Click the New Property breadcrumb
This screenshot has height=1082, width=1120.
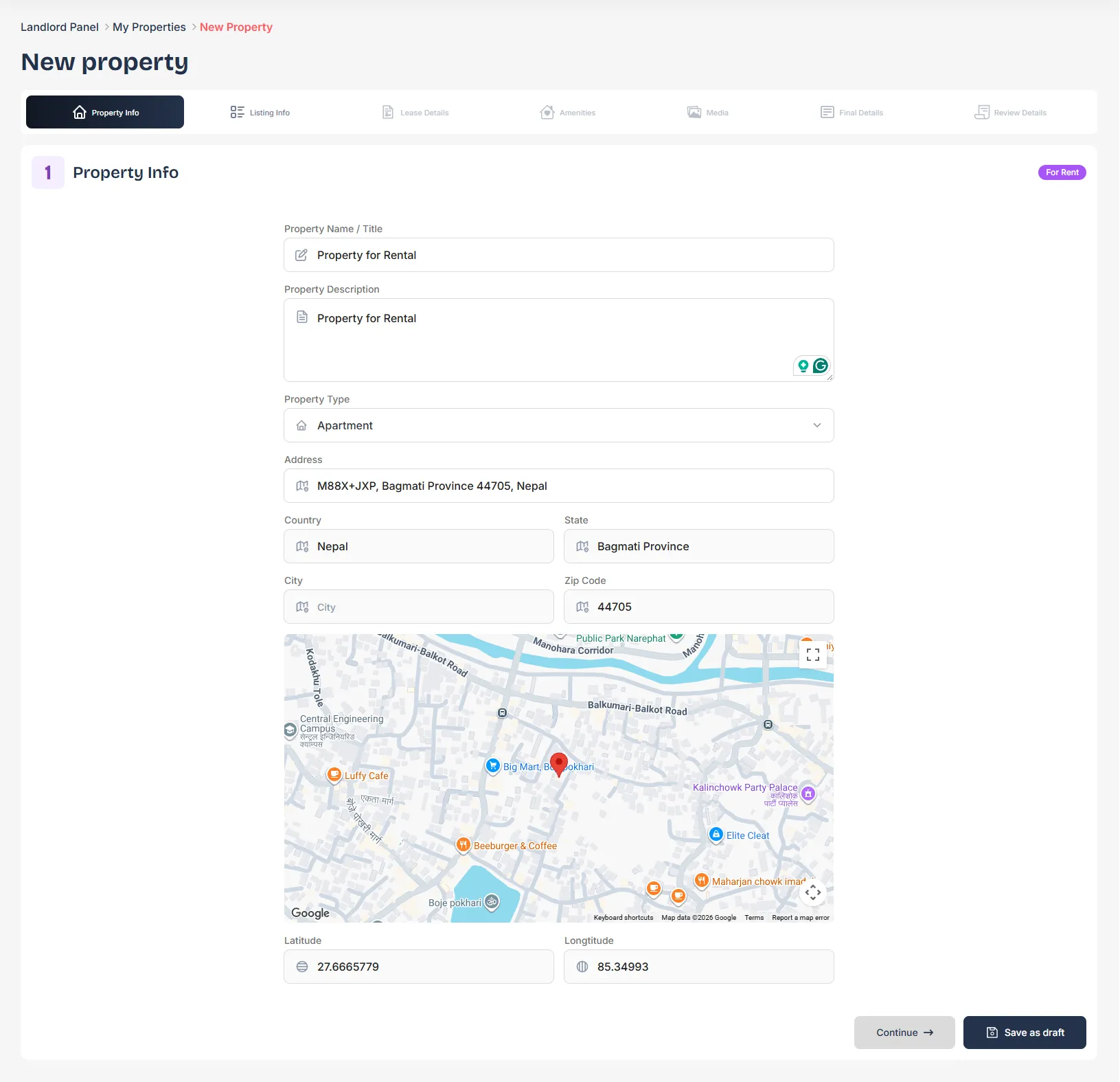tap(236, 27)
